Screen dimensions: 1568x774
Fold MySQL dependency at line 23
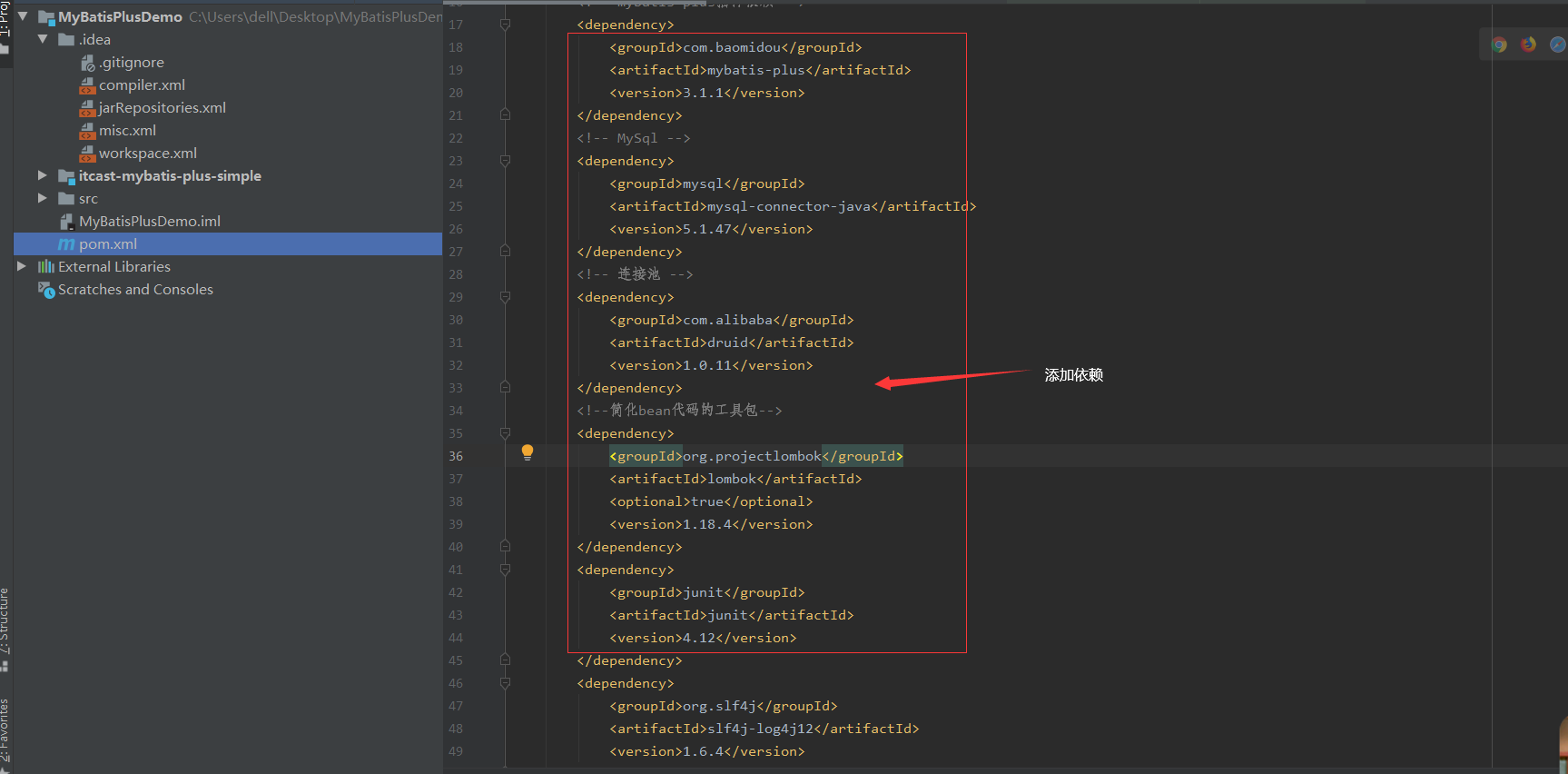[x=505, y=161]
